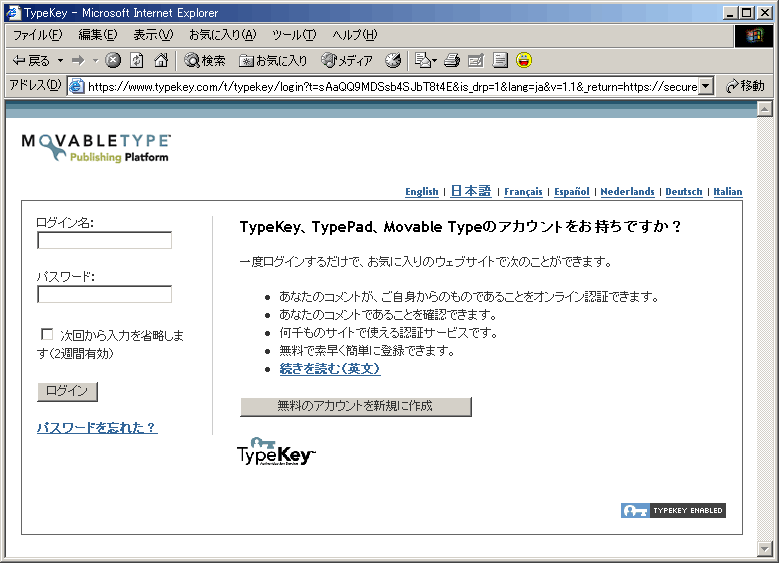Click the page icon in address bar
779x563 pixels.
(77, 86)
